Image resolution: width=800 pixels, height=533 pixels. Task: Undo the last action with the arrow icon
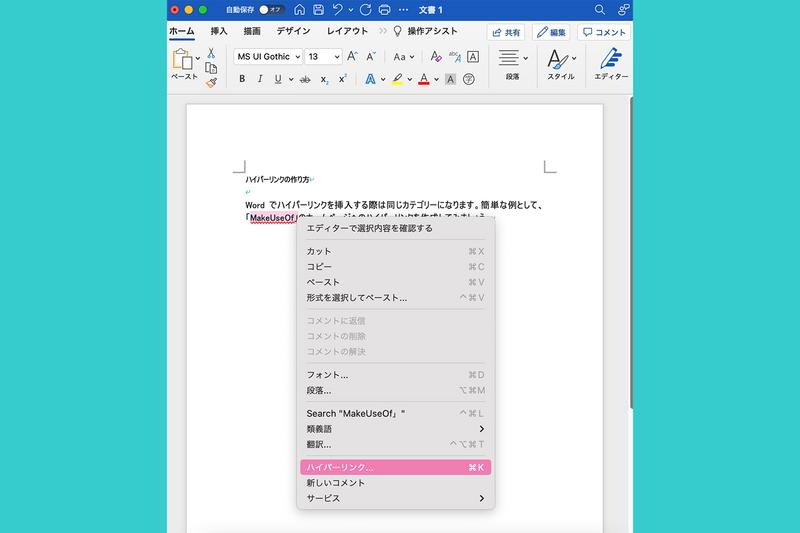tap(337, 10)
